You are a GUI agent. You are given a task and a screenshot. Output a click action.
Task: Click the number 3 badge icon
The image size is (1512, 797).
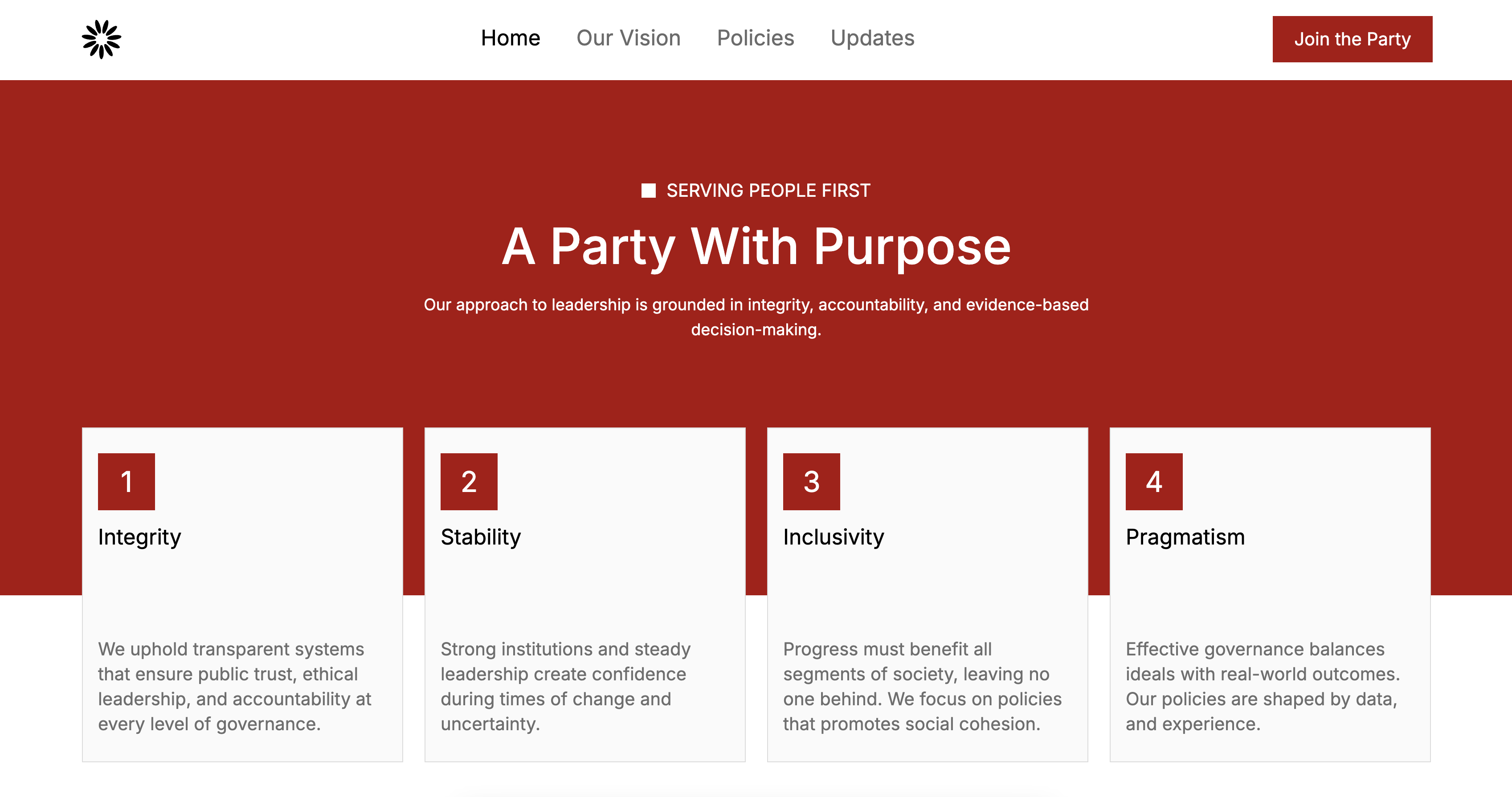click(811, 481)
